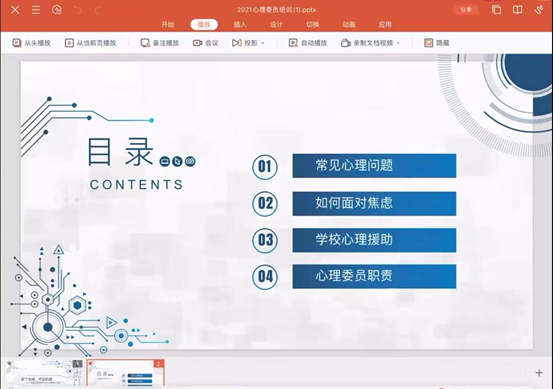Switch to the book-shaped reading mode icon
The width and height of the screenshot is (553, 389).
[x=517, y=10]
